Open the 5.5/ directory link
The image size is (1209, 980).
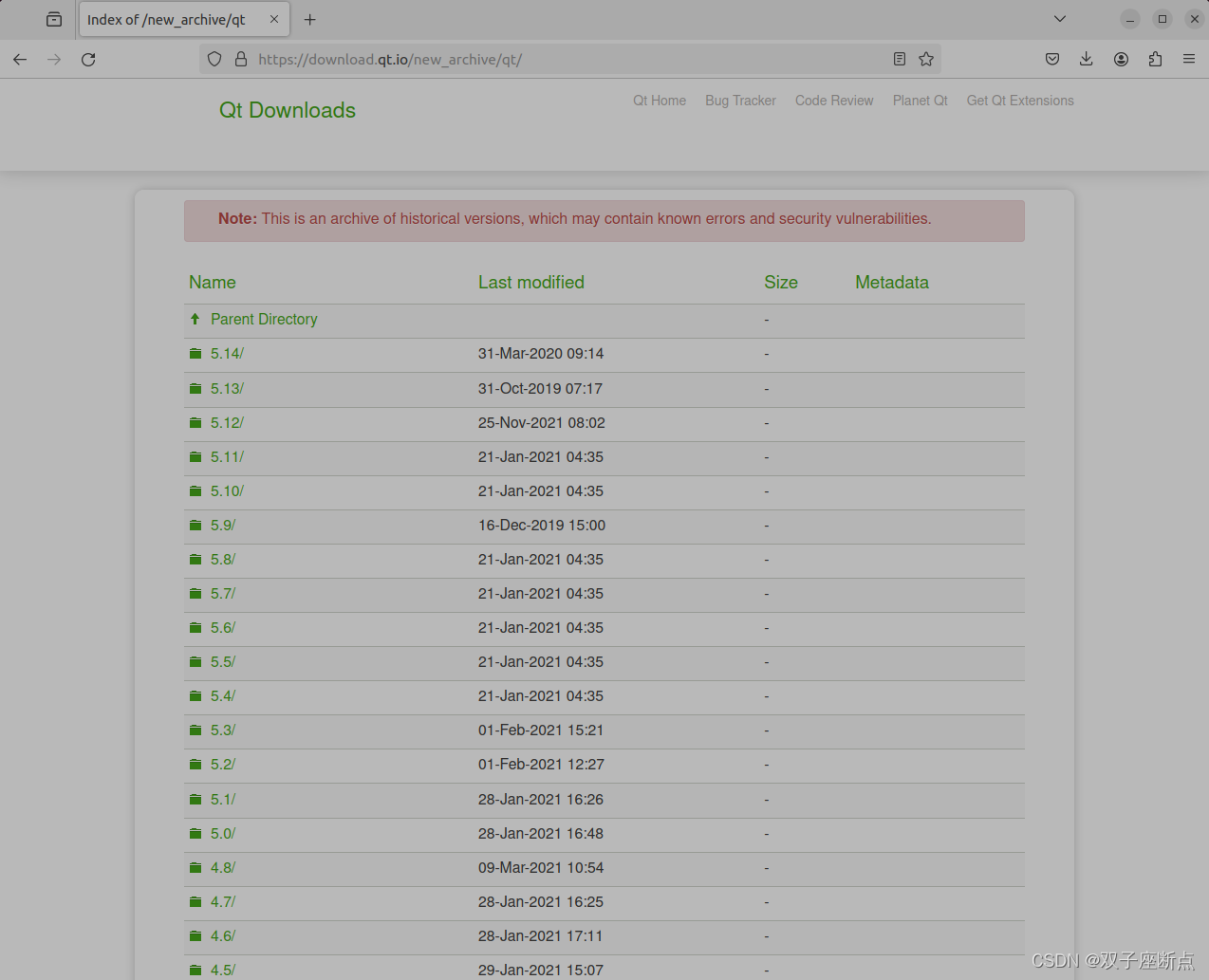coord(223,662)
